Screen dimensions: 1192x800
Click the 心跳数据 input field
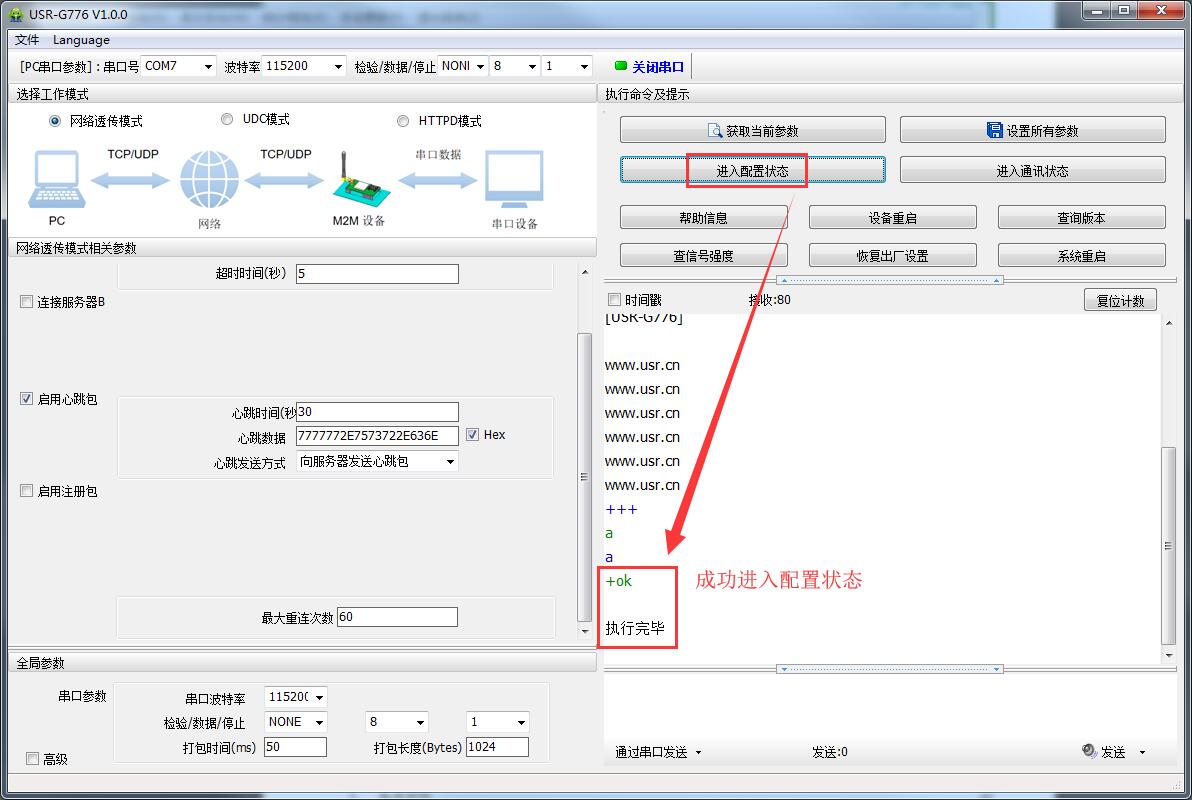click(x=377, y=436)
